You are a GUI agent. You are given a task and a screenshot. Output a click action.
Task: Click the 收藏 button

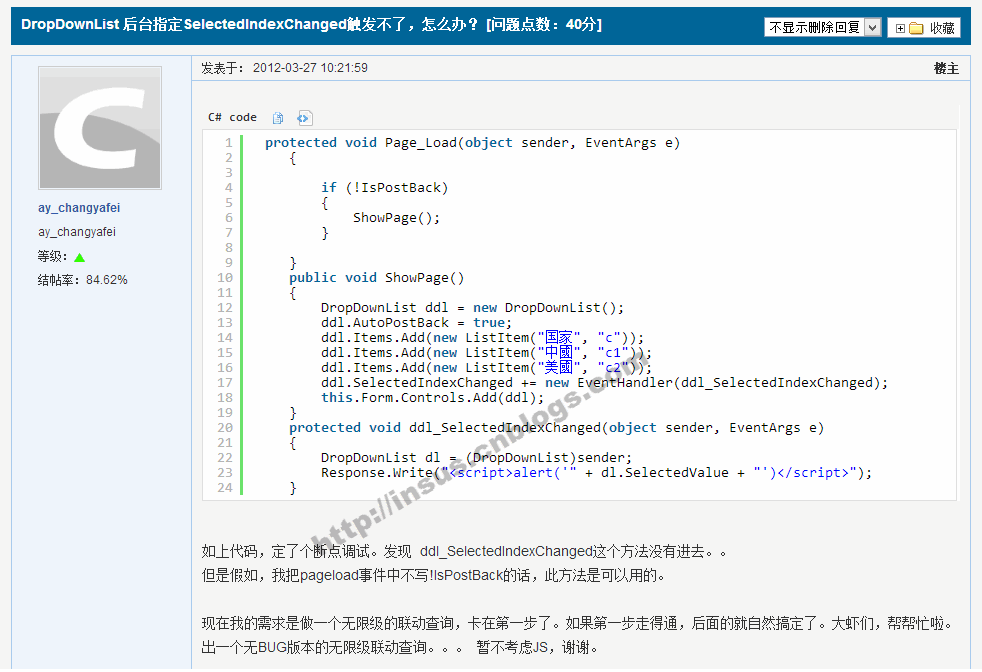tap(924, 28)
